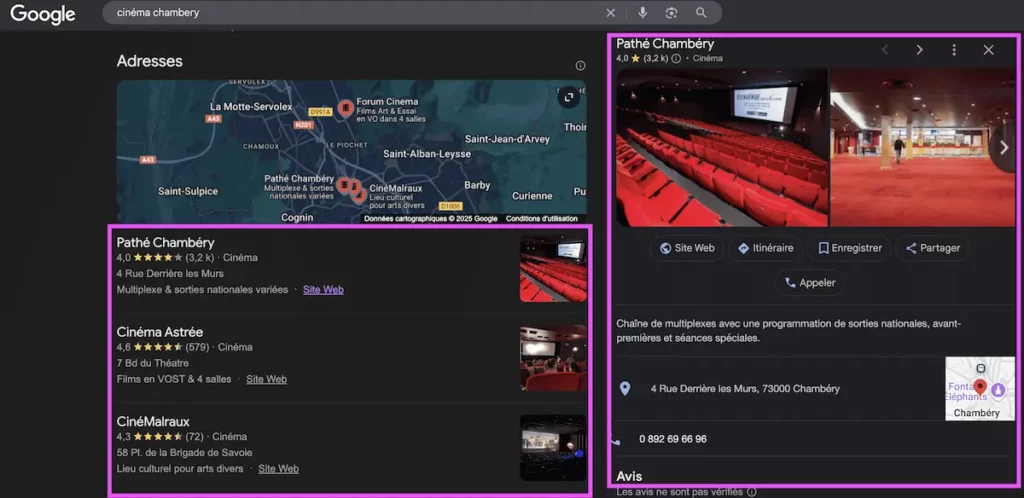Click the Forum Cinema map pin
This screenshot has width=1024, height=498.
point(346,107)
